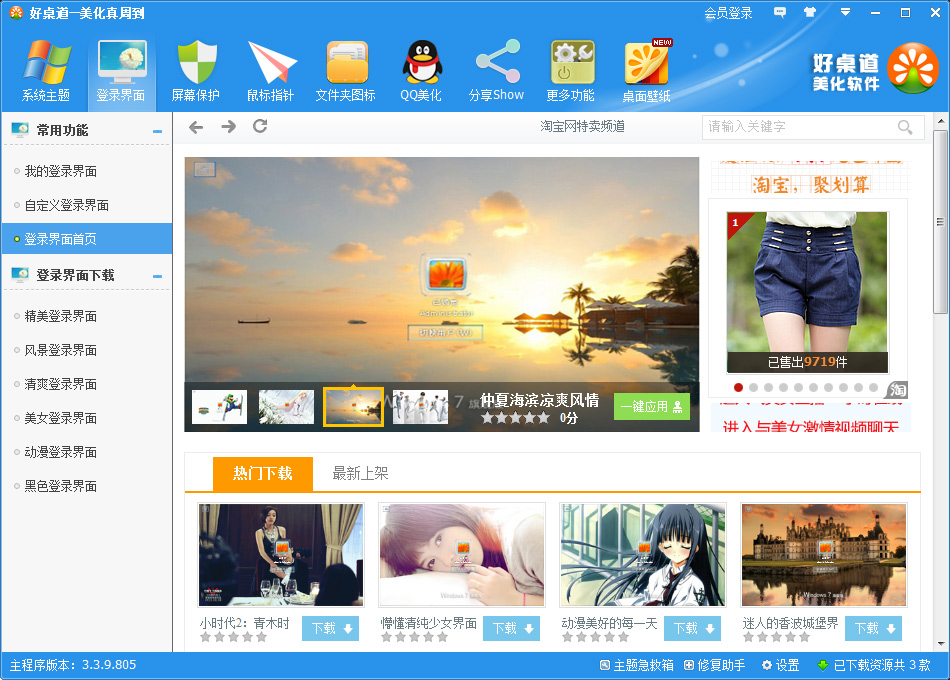The height and width of the screenshot is (680, 950).
Task: Click the 好桌道 orange logo
Action: [x=913, y=68]
